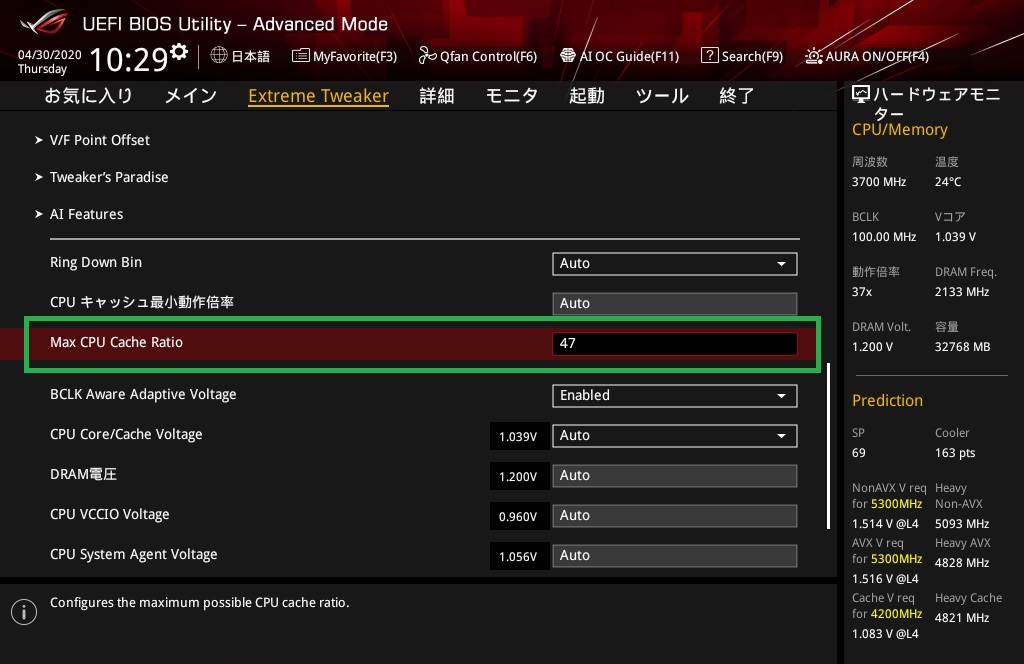Expand the V/F Point Offset submenu
Image resolution: width=1024 pixels, height=664 pixels.
(99, 140)
